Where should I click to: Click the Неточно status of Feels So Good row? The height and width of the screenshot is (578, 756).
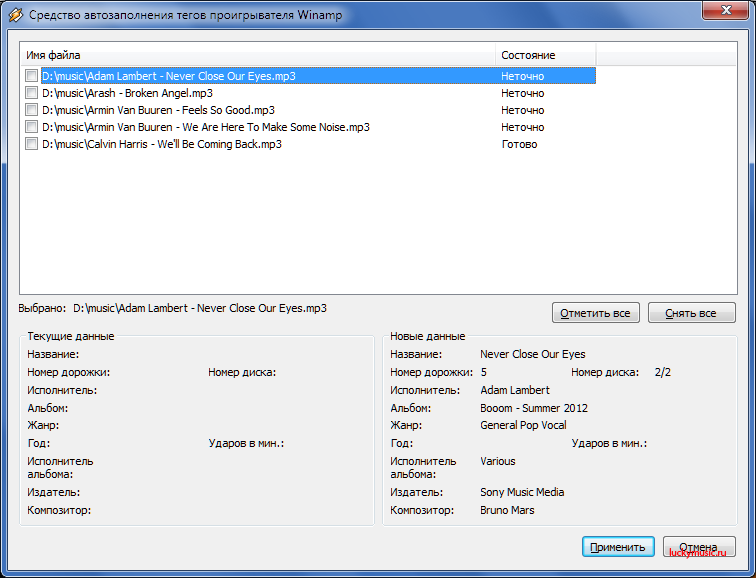click(x=523, y=110)
